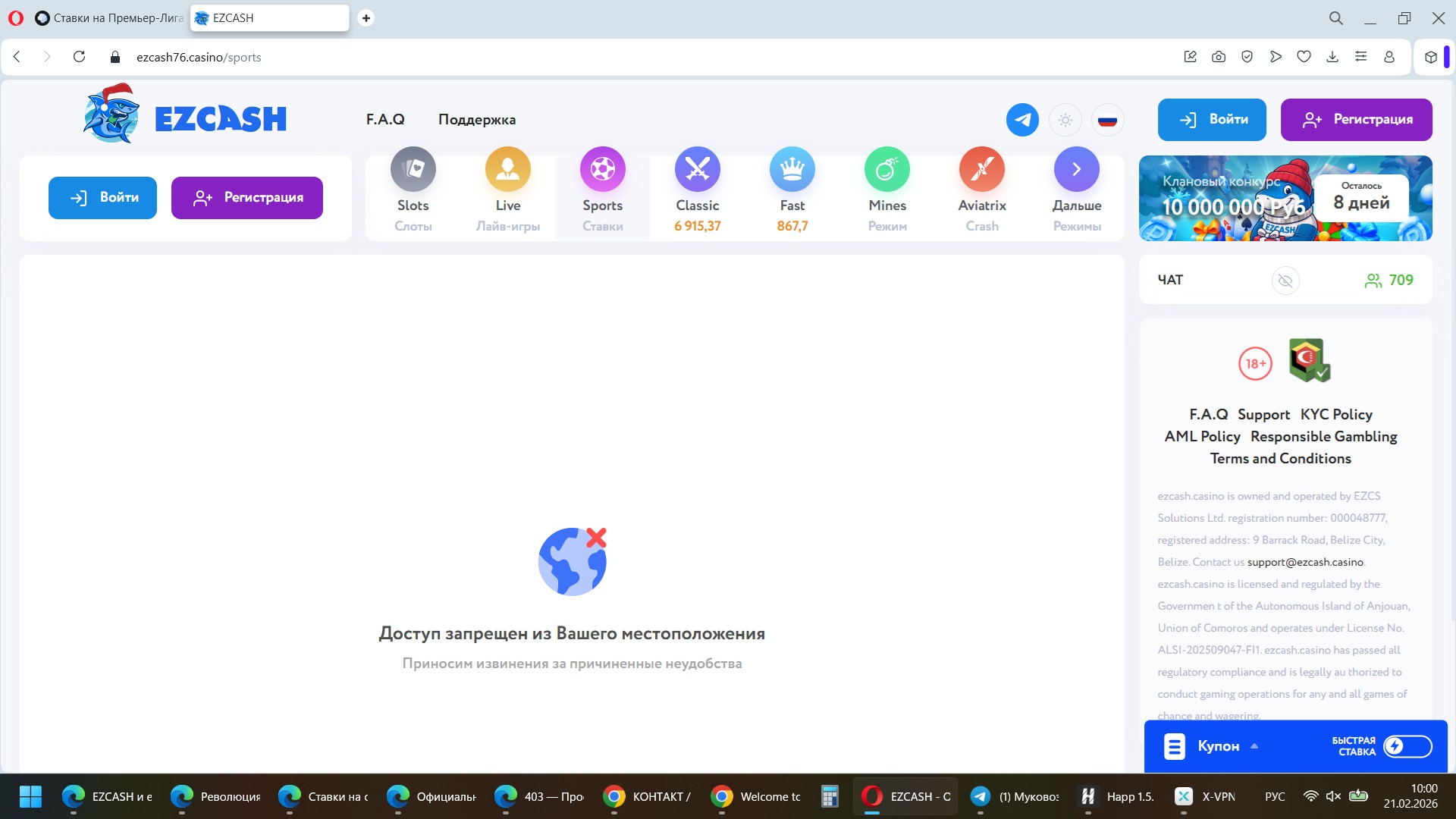
Task: Open the Telegram channel icon
Action: pyautogui.click(x=1022, y=120)
